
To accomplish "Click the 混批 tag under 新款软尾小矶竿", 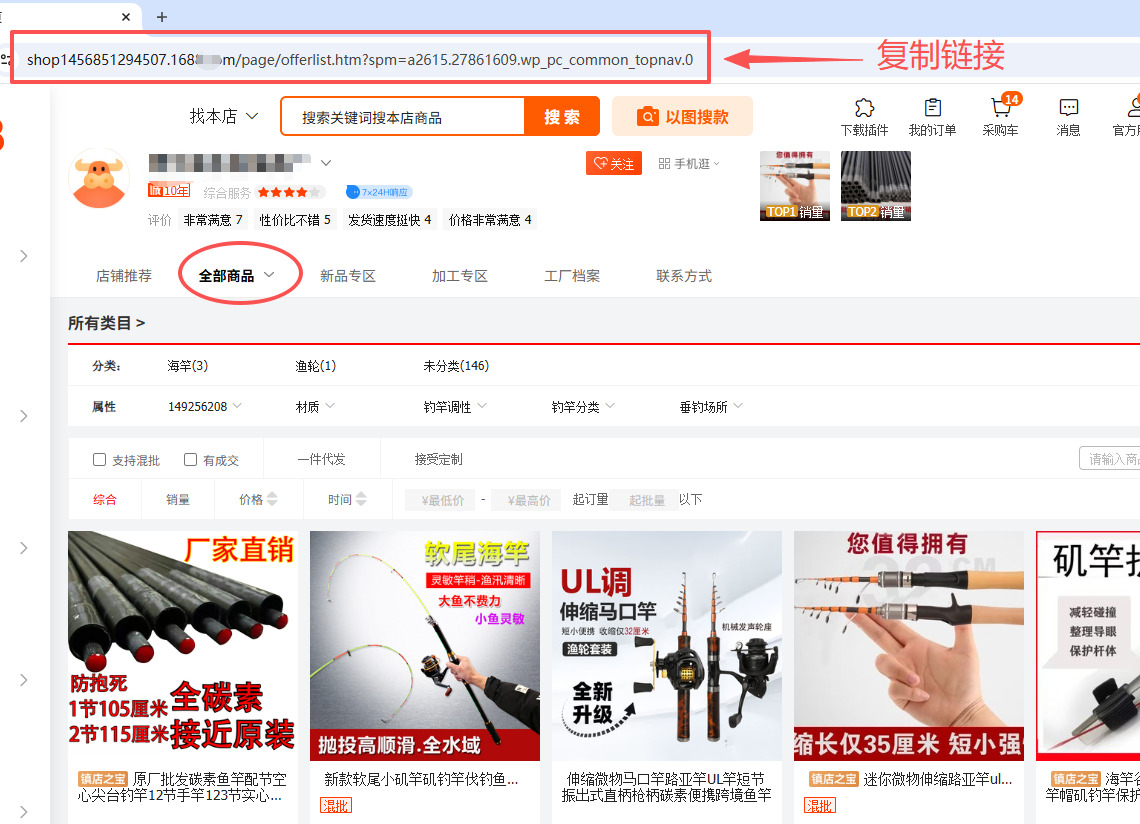I will [x=335, y=805].
